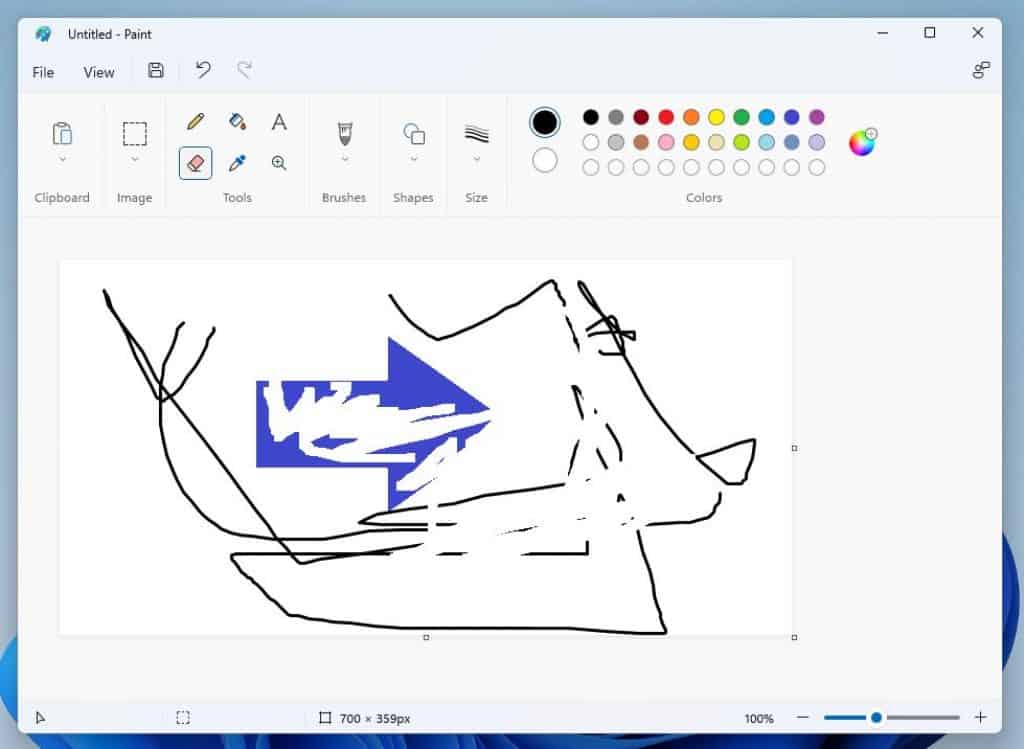Expand the Shapes dropdown chevron
This screenshot has width=1024, height=749.
(x=414, y=159)
